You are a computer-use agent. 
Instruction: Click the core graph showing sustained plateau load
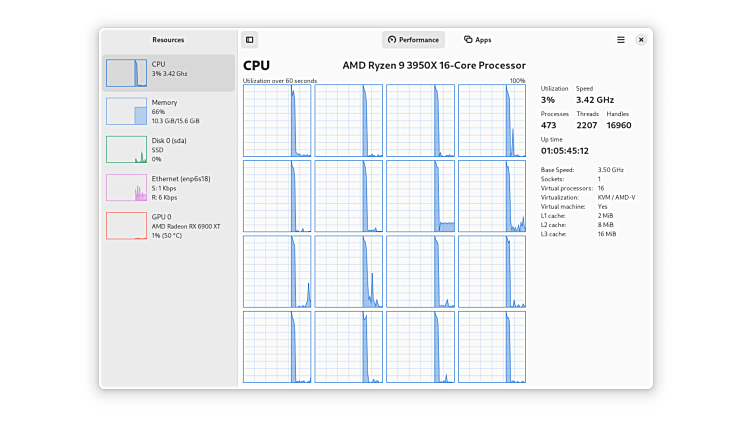point(420,196)
